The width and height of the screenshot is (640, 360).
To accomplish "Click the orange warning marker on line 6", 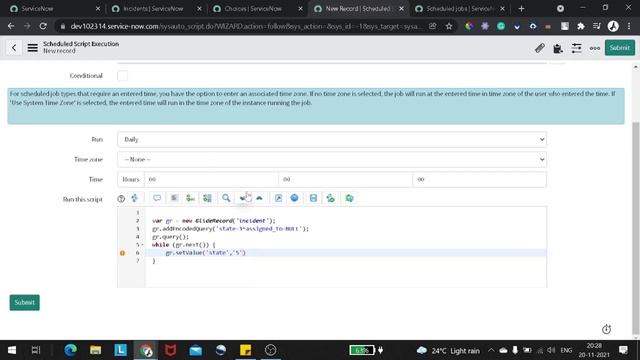I will coord(122,253).
